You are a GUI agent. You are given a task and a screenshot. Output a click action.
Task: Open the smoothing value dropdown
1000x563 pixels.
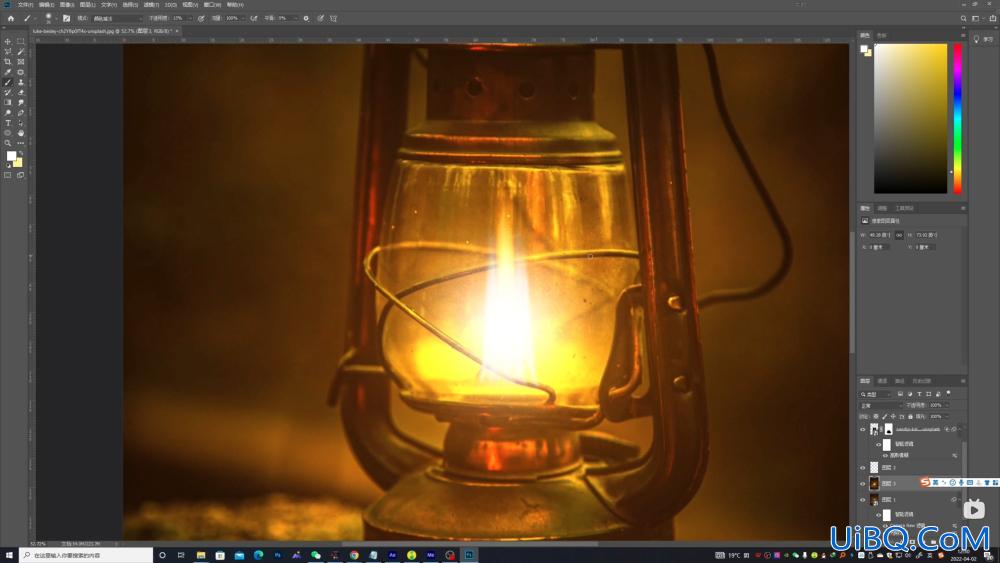pyautogui.click(x=295, y=18)
